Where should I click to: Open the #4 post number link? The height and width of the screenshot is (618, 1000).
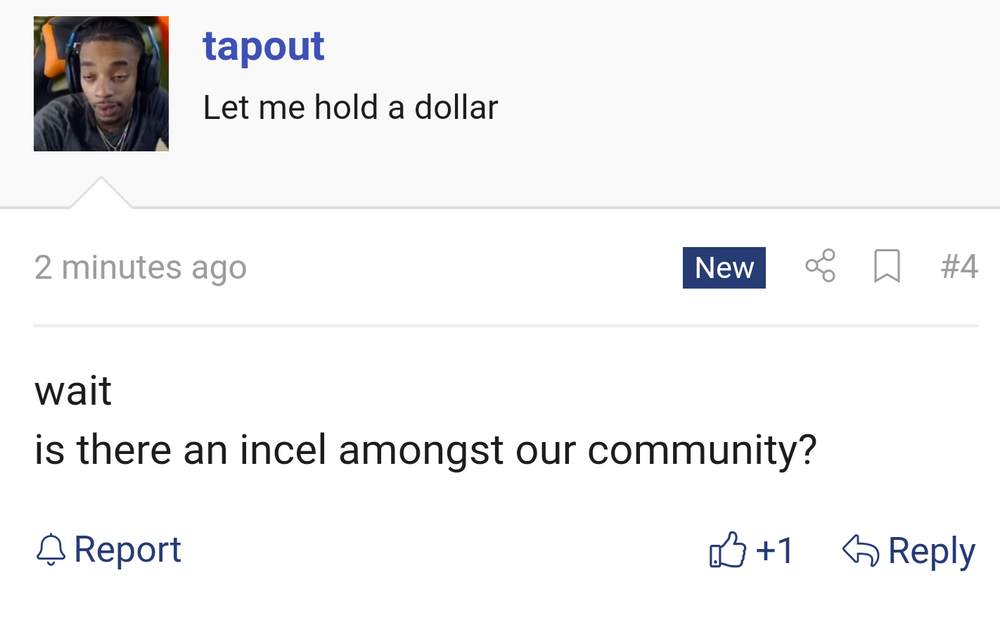pos(959,267)
